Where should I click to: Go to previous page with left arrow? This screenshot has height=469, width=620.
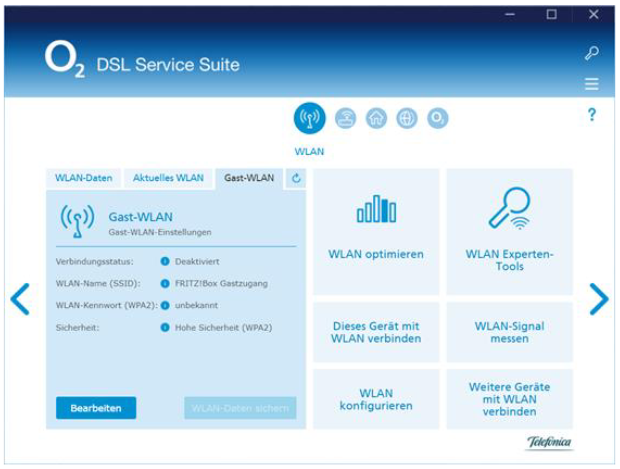pos(20,299)
